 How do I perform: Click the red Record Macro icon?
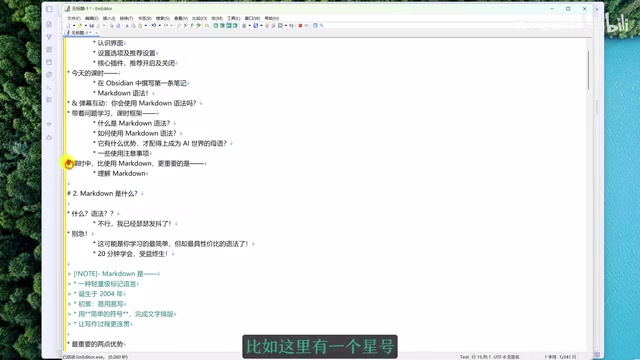300,25
